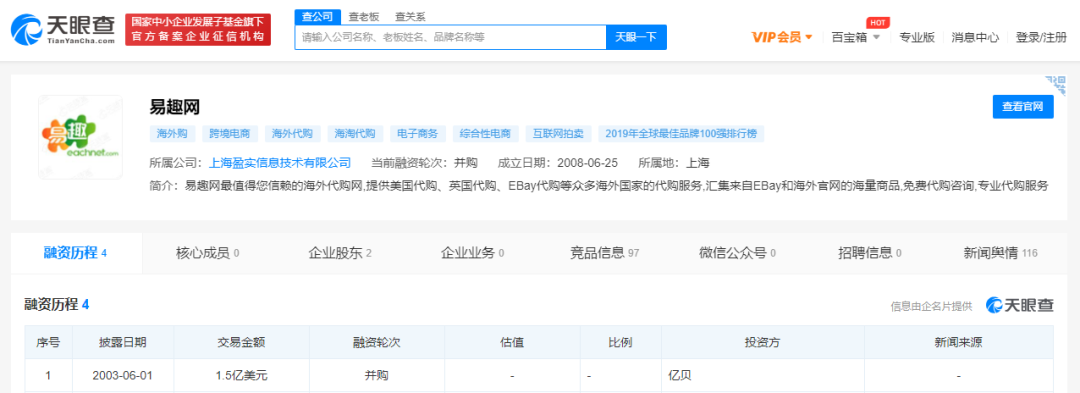Click the 天眼查 logo beside 信息由企名片提供
The image size is (1080, 393).
click(1020, 305)
